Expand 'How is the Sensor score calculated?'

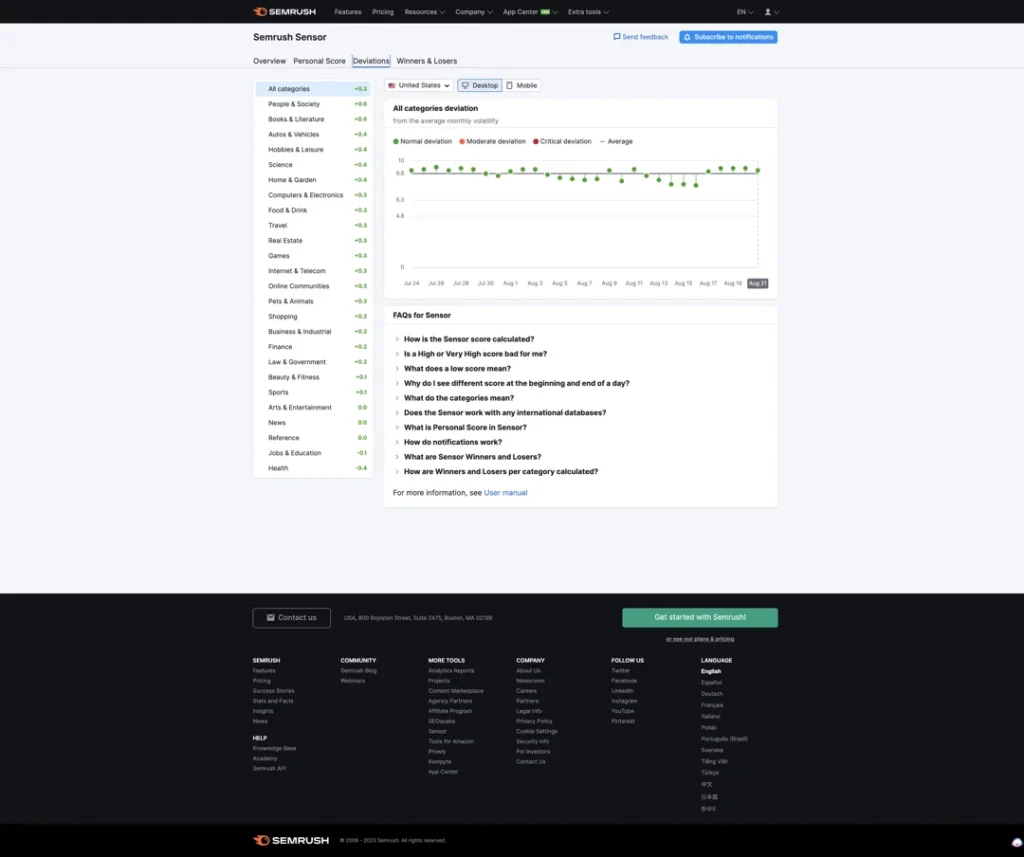point(468,339)
